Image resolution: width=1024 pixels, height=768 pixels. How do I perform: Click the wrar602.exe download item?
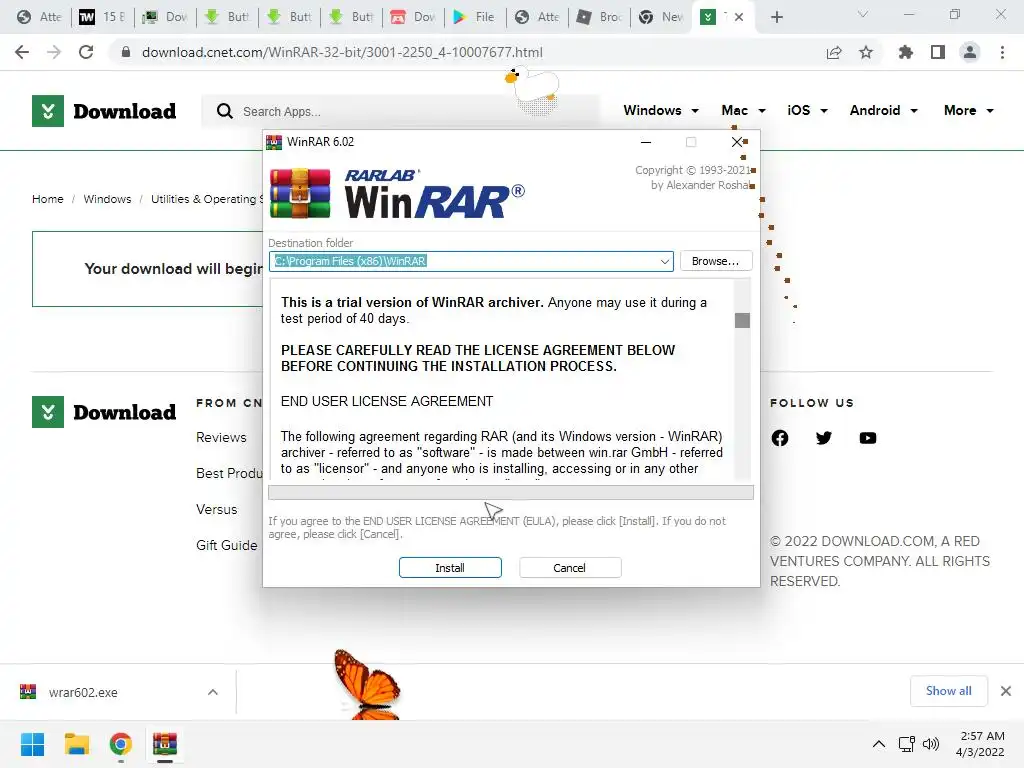83,692
